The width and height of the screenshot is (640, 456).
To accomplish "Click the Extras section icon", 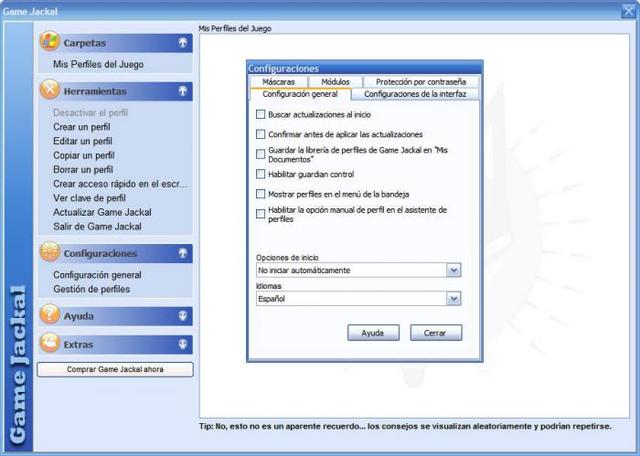I will pos(50,343).
